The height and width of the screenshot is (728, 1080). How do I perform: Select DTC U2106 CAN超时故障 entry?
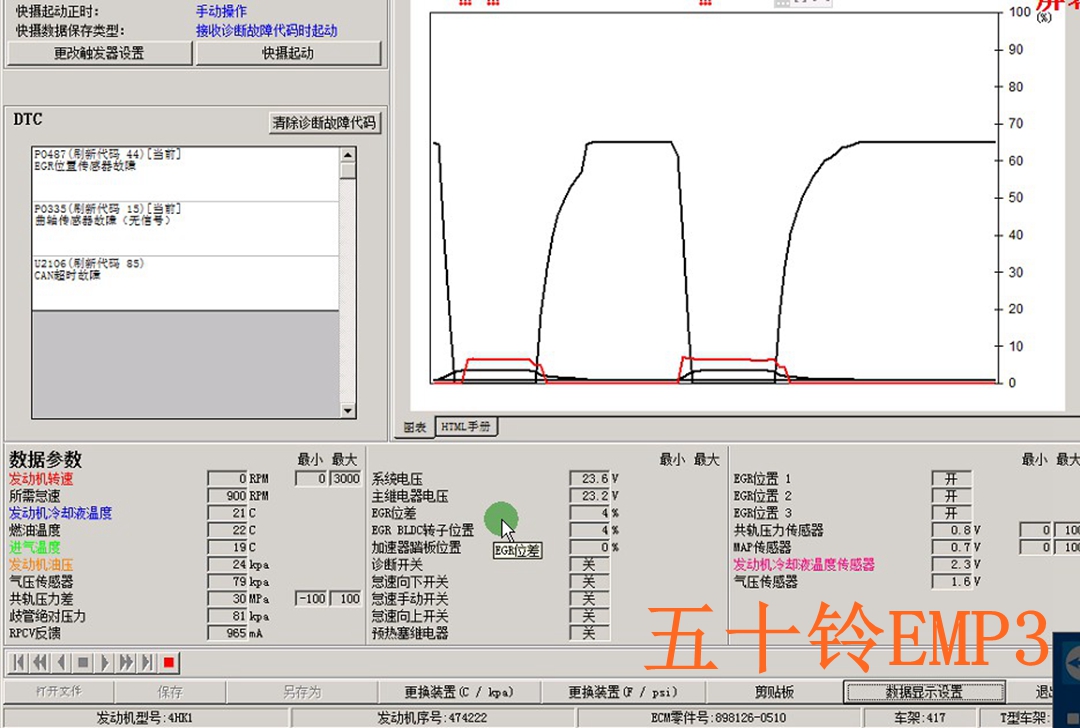185,283
